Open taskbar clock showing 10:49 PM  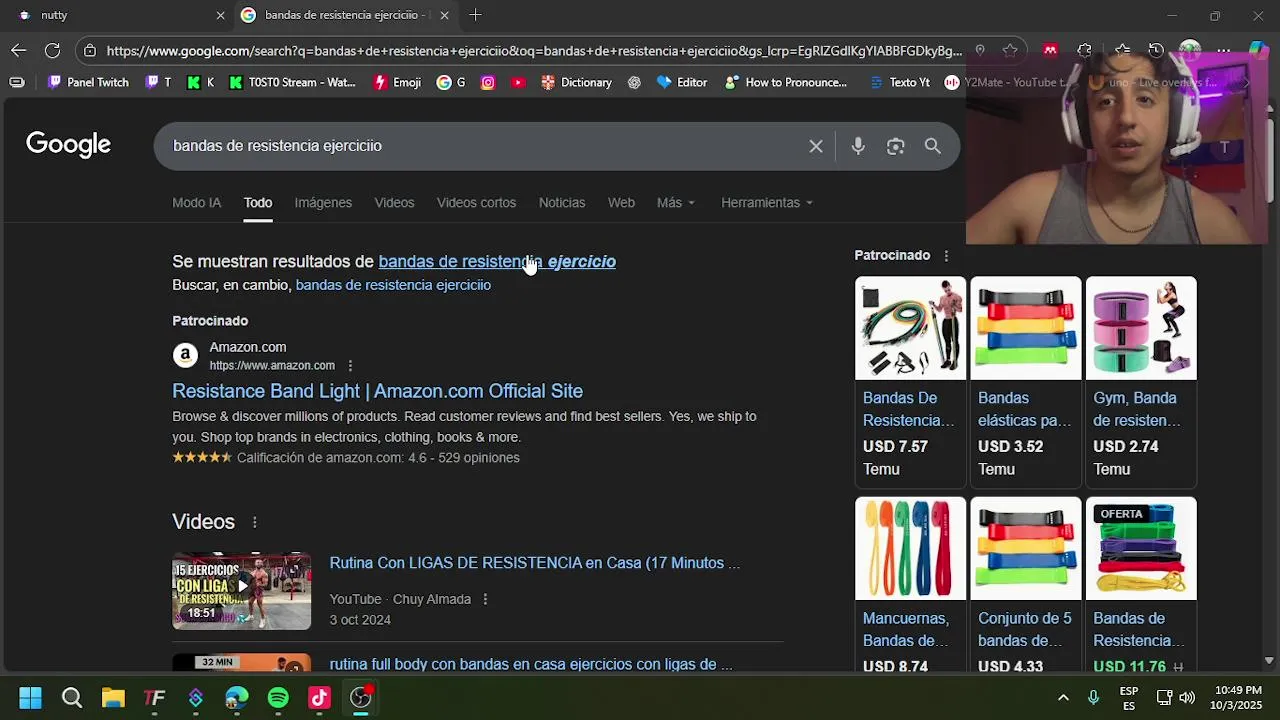click(1238, 698)
